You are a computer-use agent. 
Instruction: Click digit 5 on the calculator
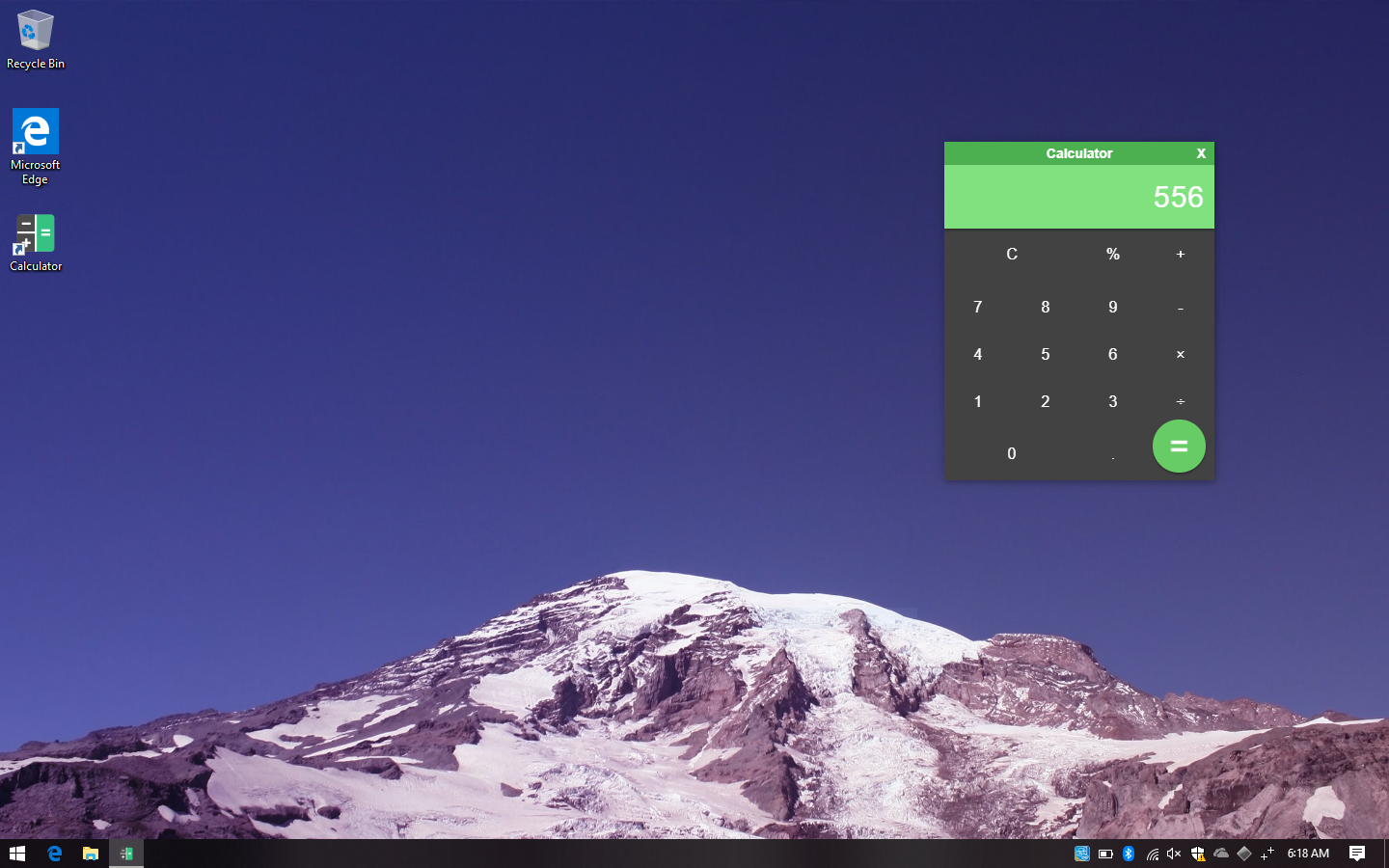coord(1046,355)
